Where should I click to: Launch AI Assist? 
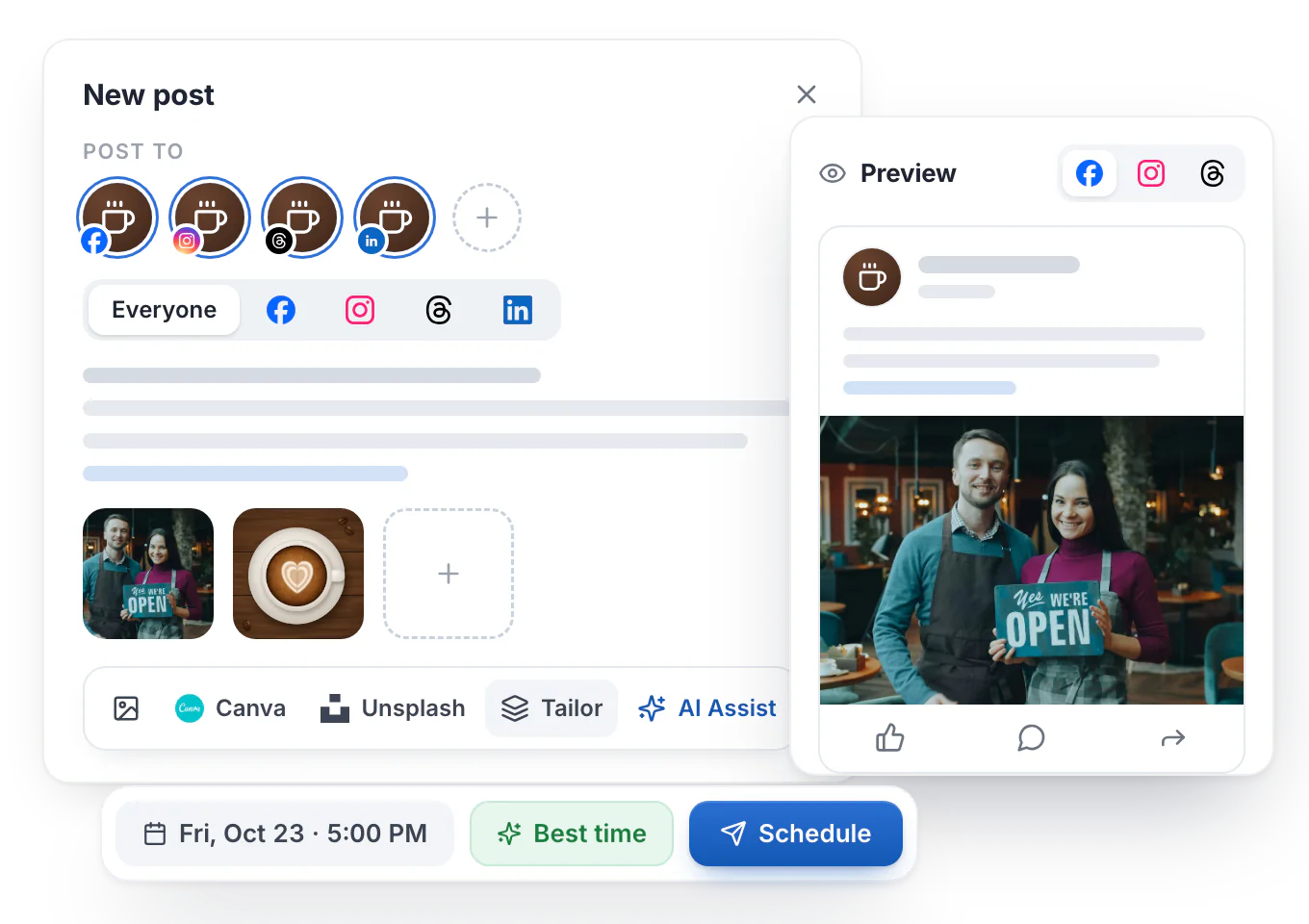point(707,708)
